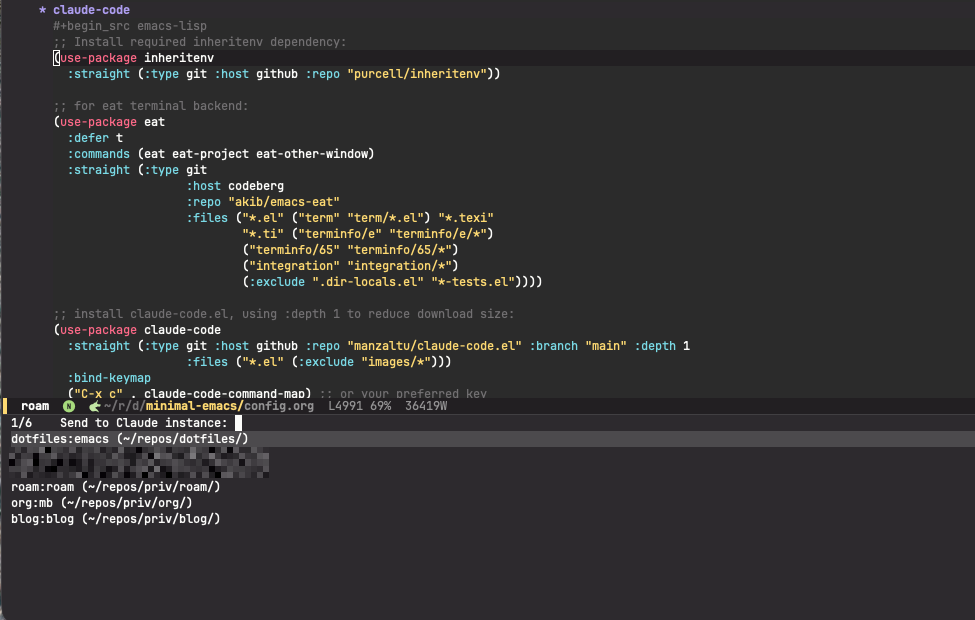Choose the blog:blog instance

tap(115, 519)
